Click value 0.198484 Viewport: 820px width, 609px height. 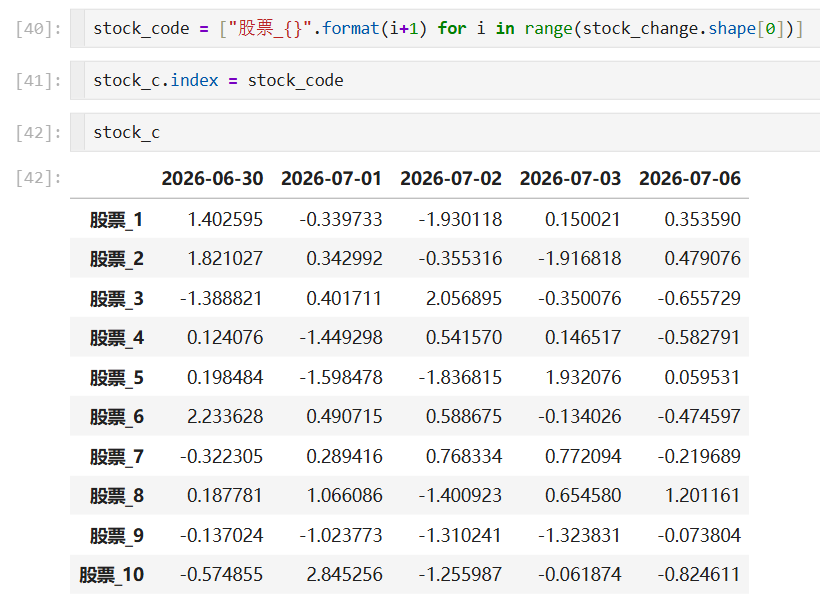(225, 377)
